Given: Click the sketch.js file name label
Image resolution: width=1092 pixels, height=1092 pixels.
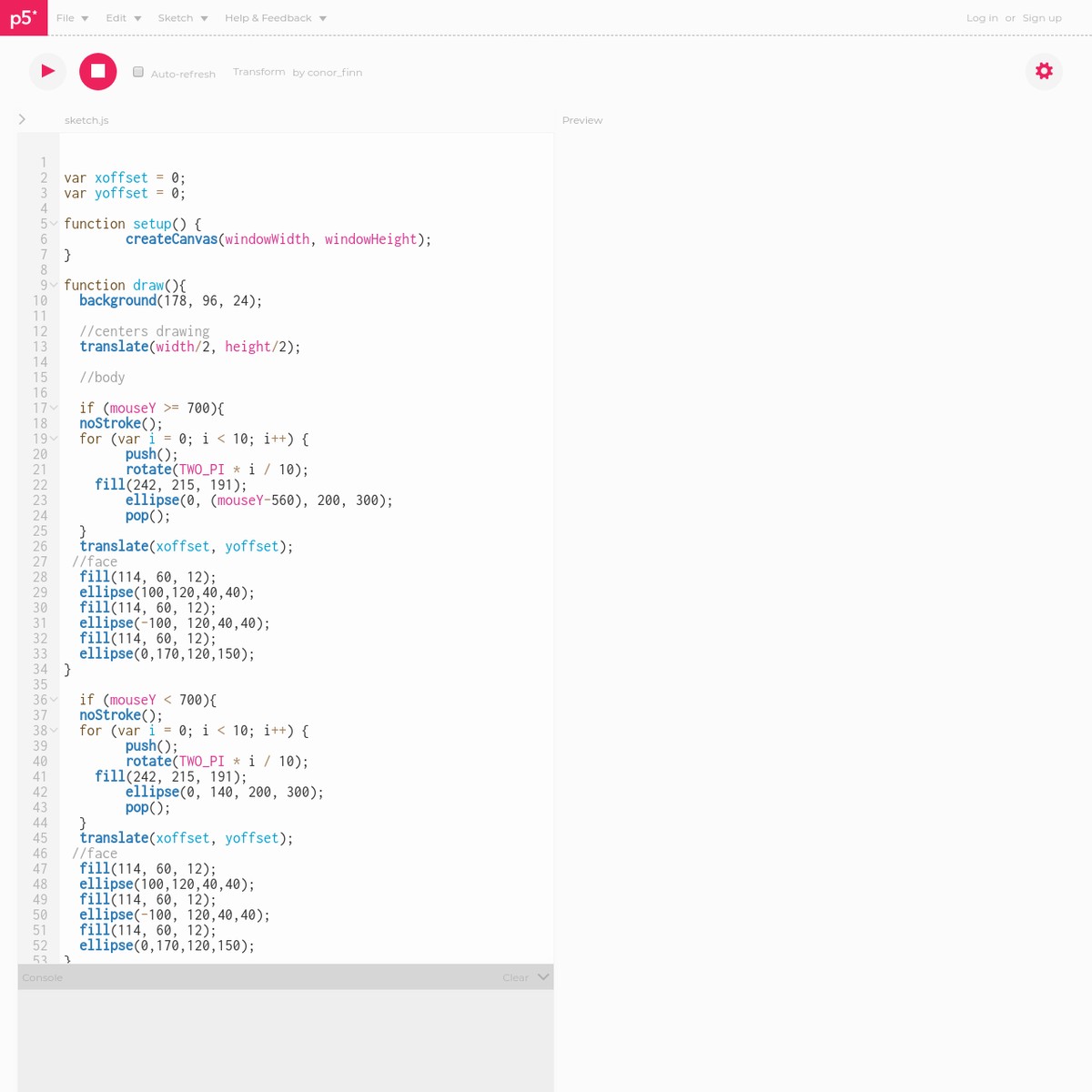Looking at the screenshot, I should click(86, 120).
